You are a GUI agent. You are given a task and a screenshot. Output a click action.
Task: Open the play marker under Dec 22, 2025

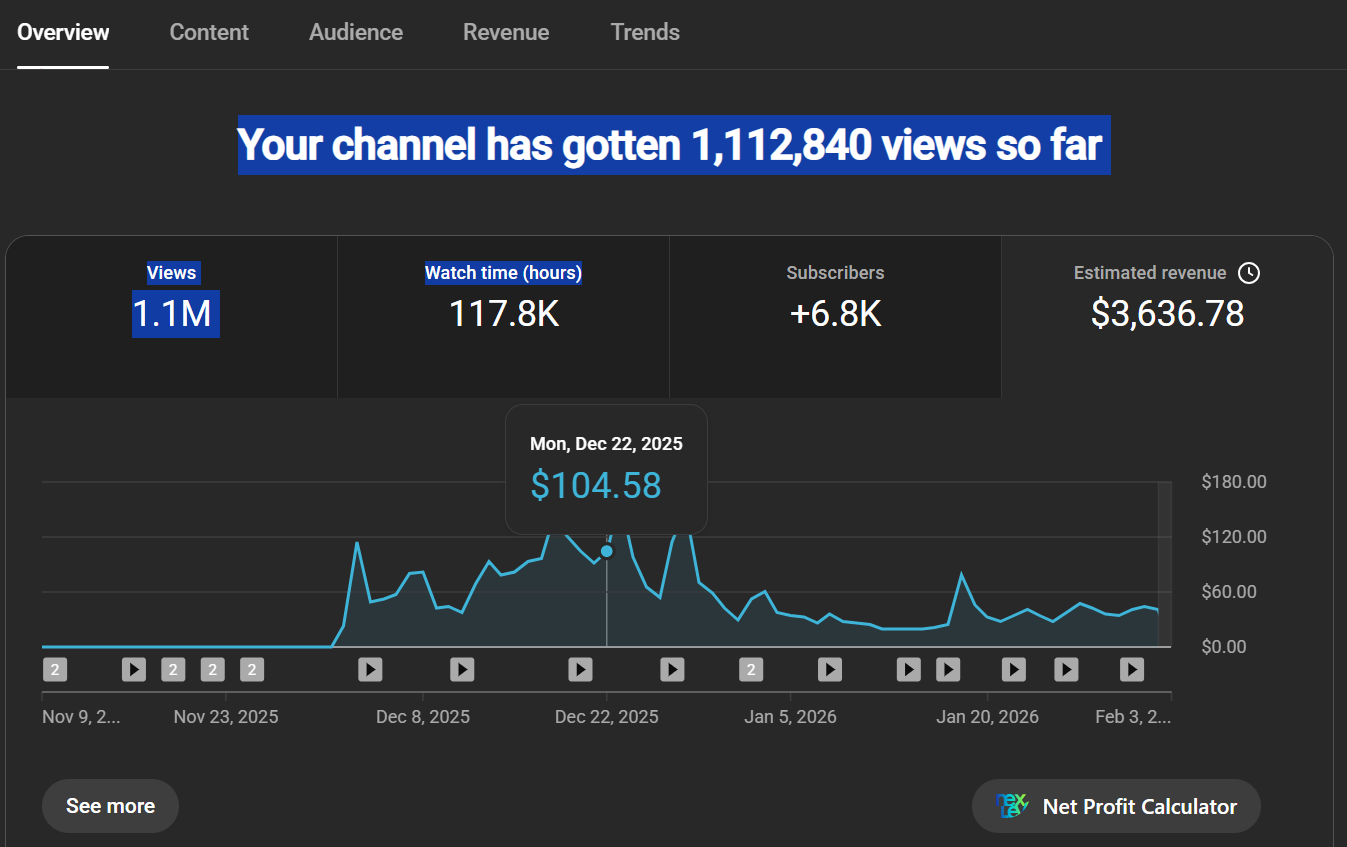click(x=580, y=669)
